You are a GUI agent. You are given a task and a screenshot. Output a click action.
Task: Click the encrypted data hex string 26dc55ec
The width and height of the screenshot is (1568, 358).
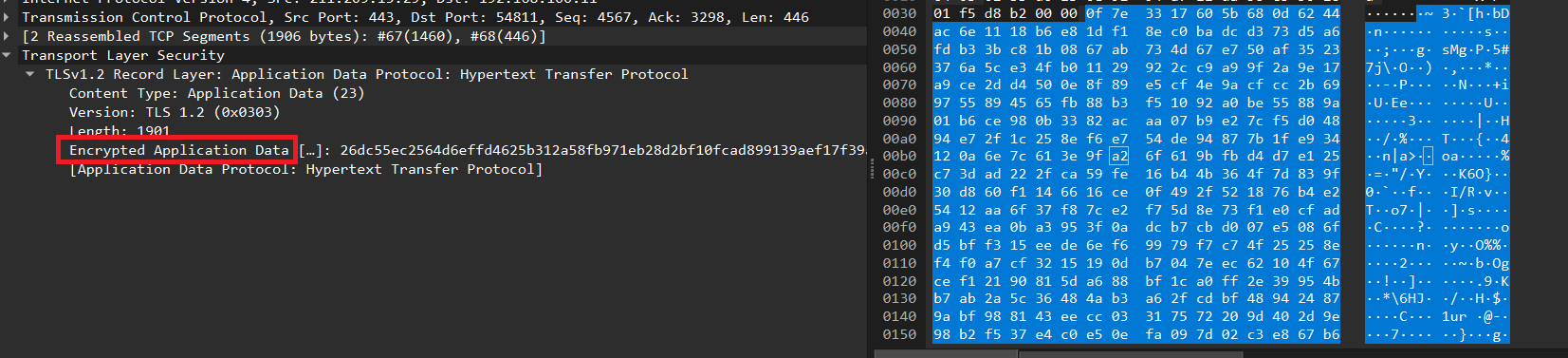(602, 150)
